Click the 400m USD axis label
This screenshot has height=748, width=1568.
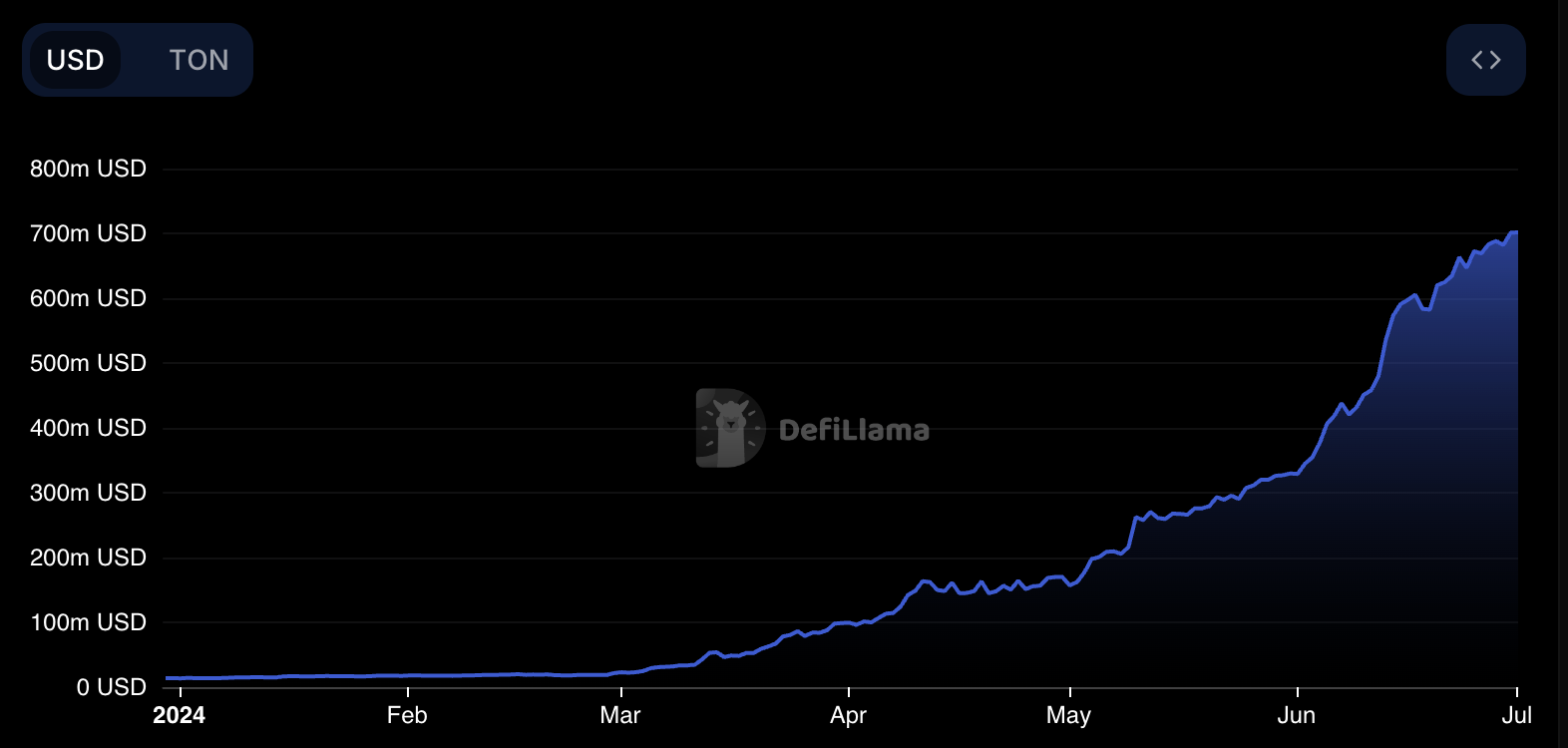pos(88,428)
